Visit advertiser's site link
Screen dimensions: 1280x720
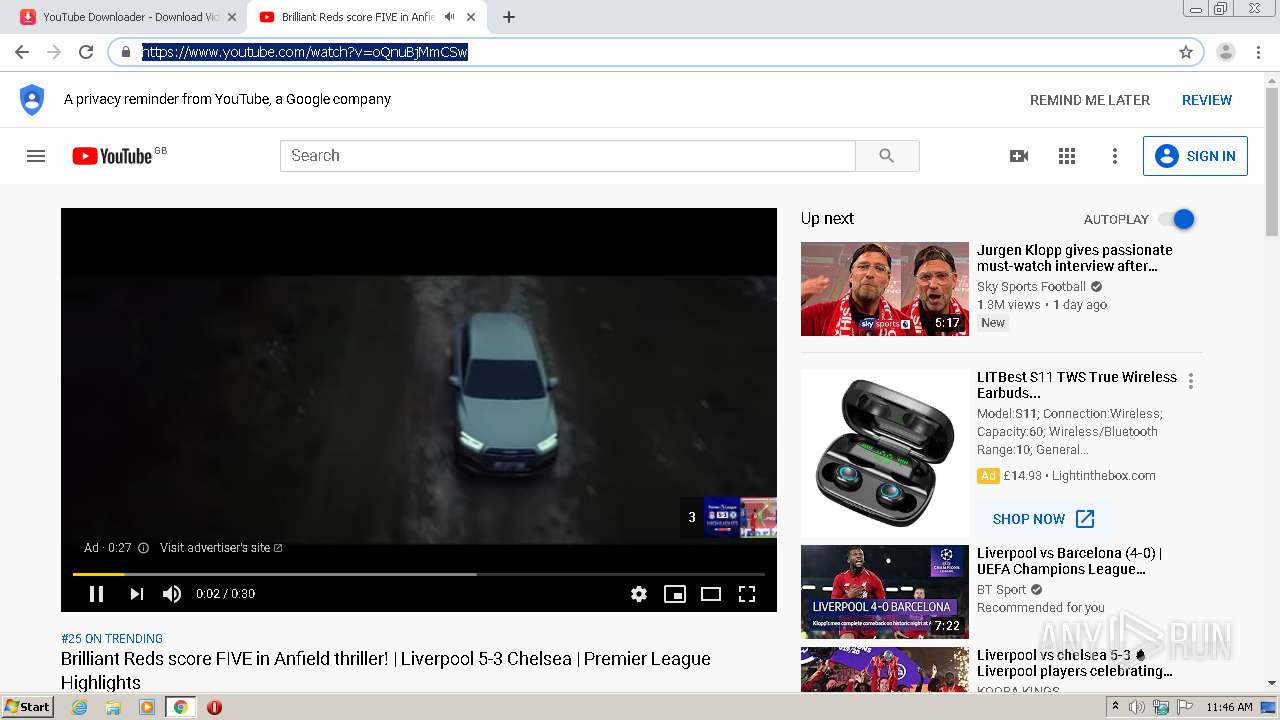(221, 548)
